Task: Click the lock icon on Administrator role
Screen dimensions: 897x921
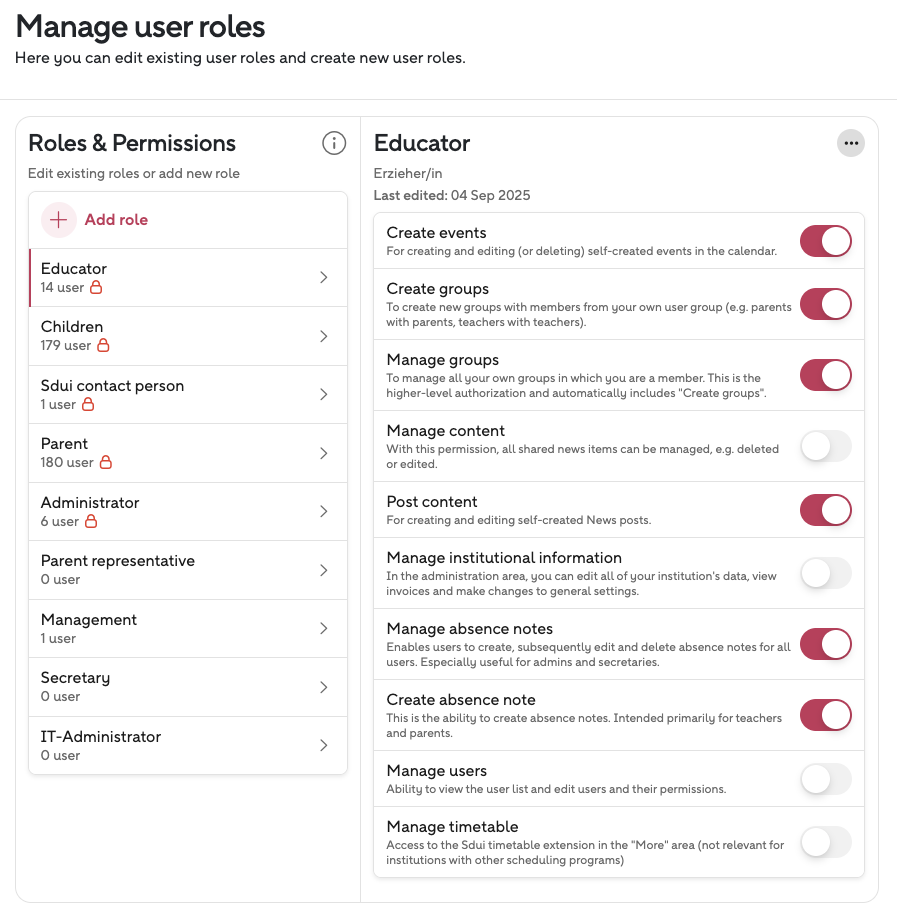Action: [x=91, y=522]
